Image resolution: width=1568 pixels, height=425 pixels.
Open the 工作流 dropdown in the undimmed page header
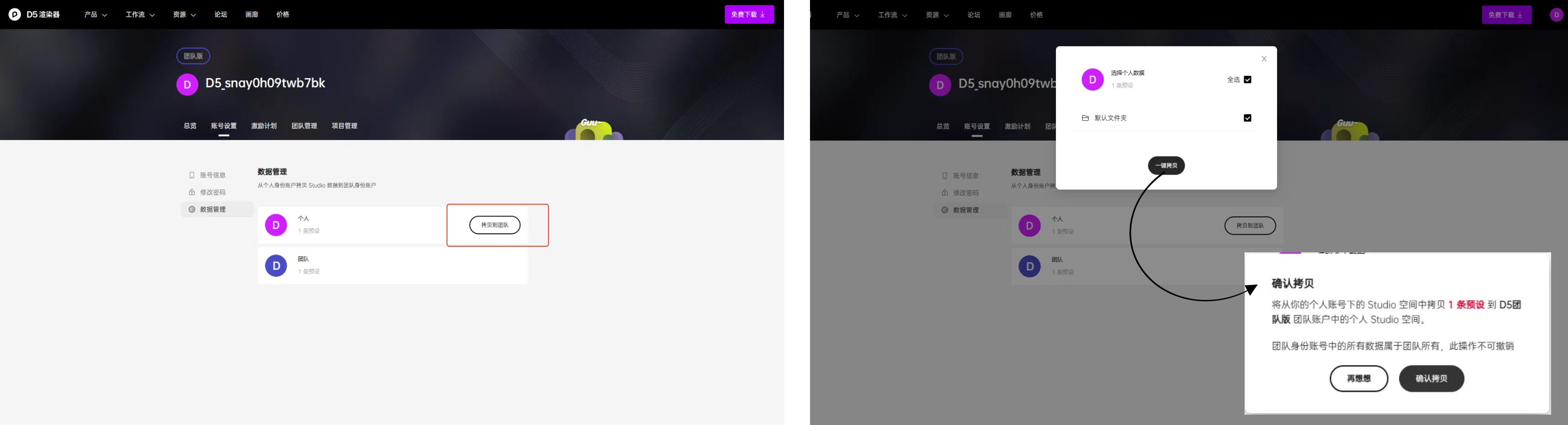click(x=140, y=14)
